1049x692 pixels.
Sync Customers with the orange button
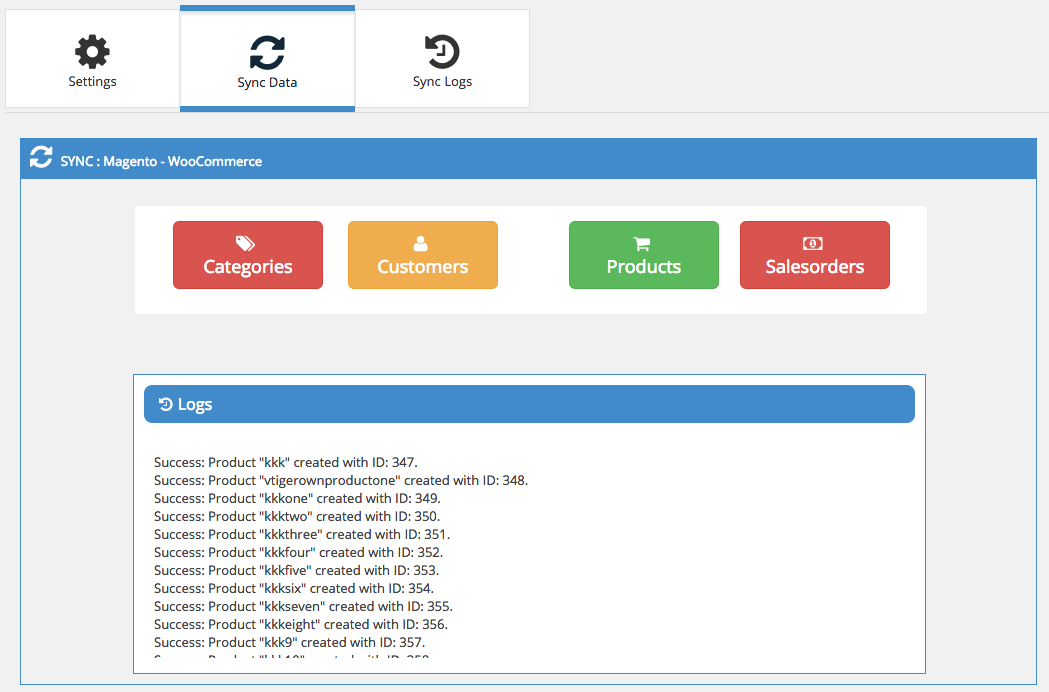pos(423,255)
